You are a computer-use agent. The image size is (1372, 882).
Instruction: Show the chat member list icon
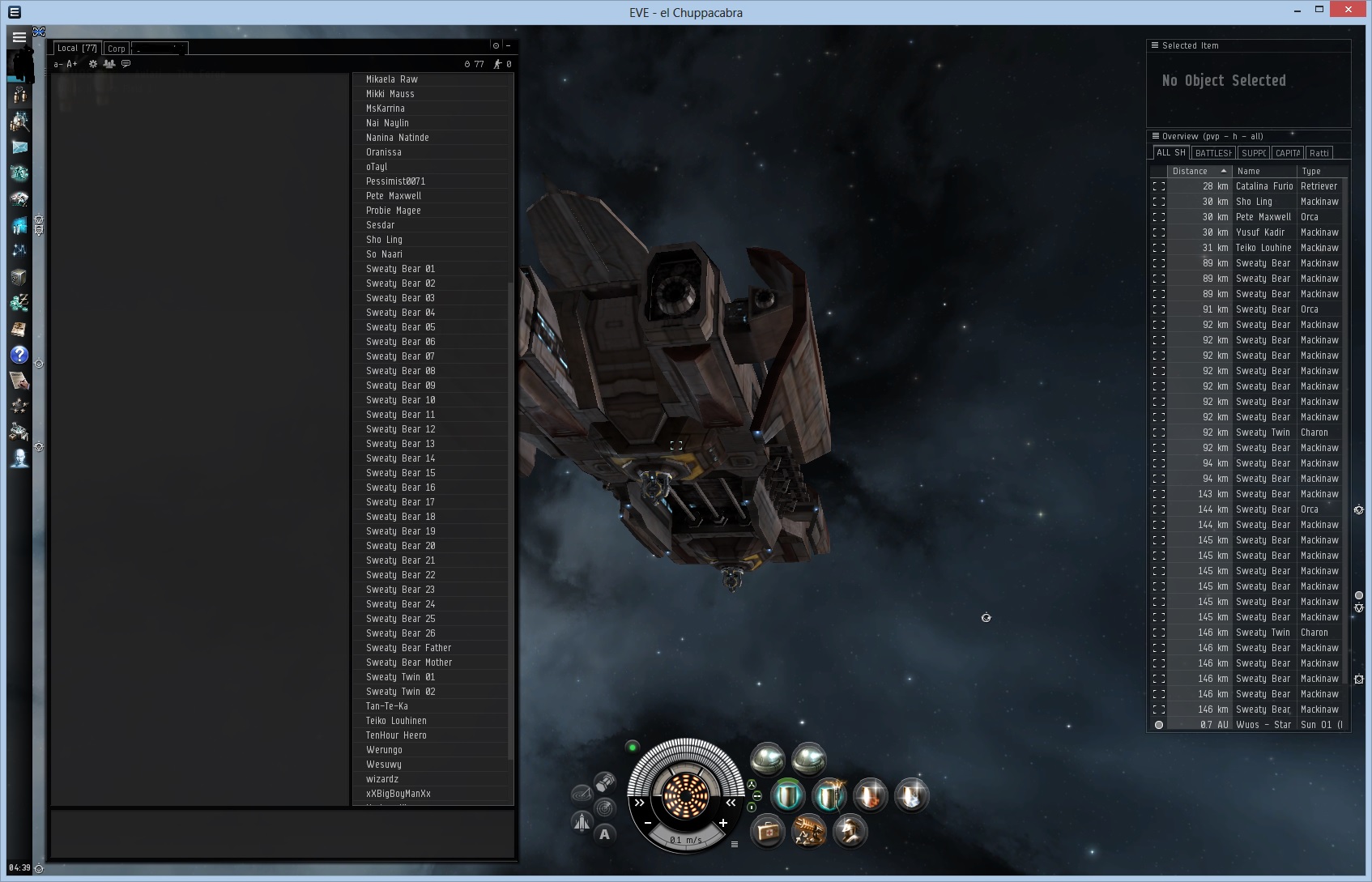point(109,64)
